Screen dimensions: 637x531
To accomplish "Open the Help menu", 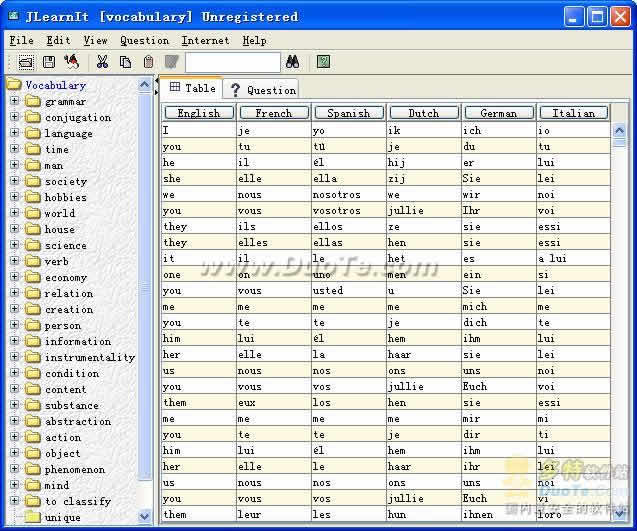I will coord(255,41).
